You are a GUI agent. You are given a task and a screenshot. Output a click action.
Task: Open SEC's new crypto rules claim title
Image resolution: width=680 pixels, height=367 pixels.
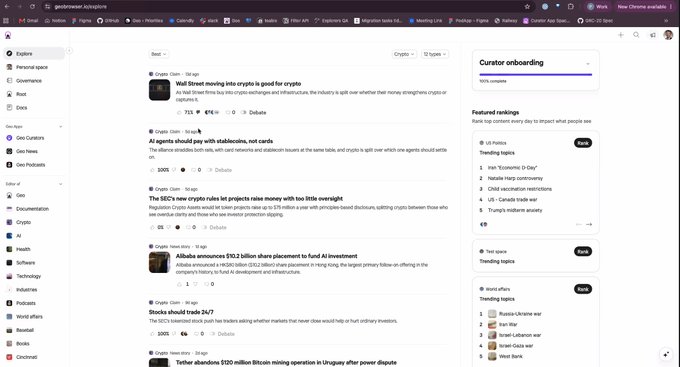pos(245,198)
